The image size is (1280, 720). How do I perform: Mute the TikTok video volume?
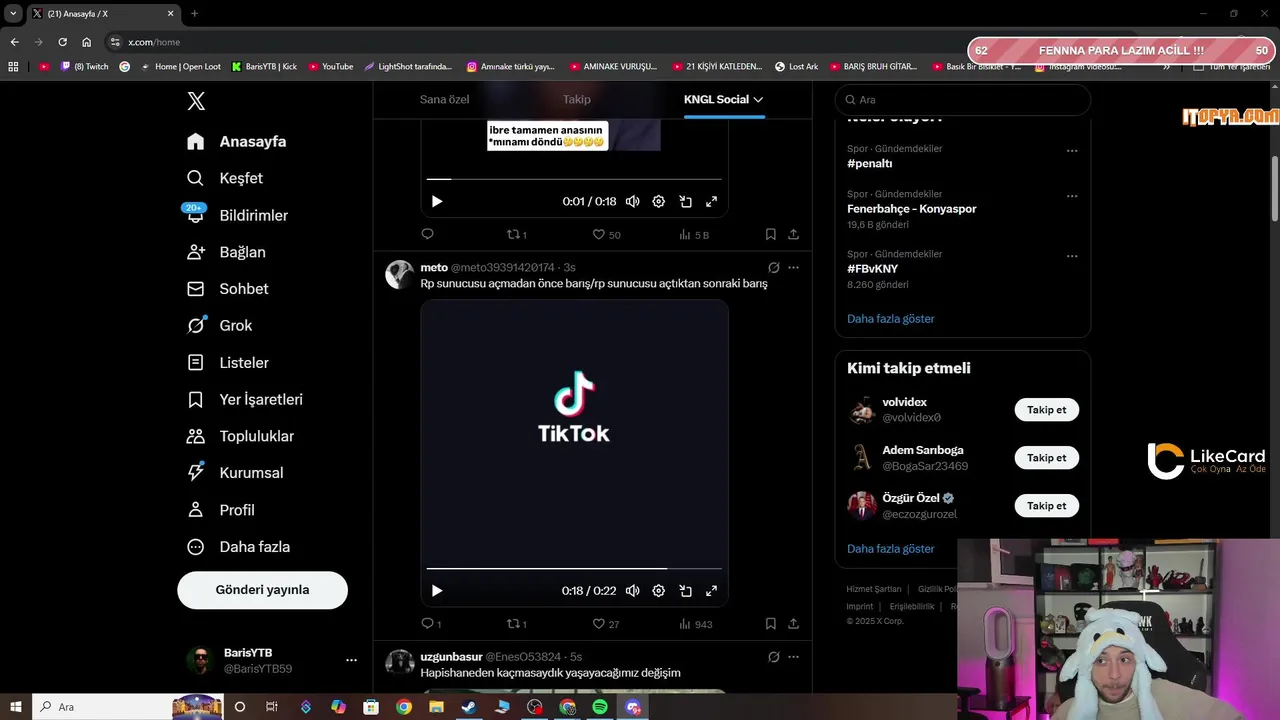[x=632, y=591]
